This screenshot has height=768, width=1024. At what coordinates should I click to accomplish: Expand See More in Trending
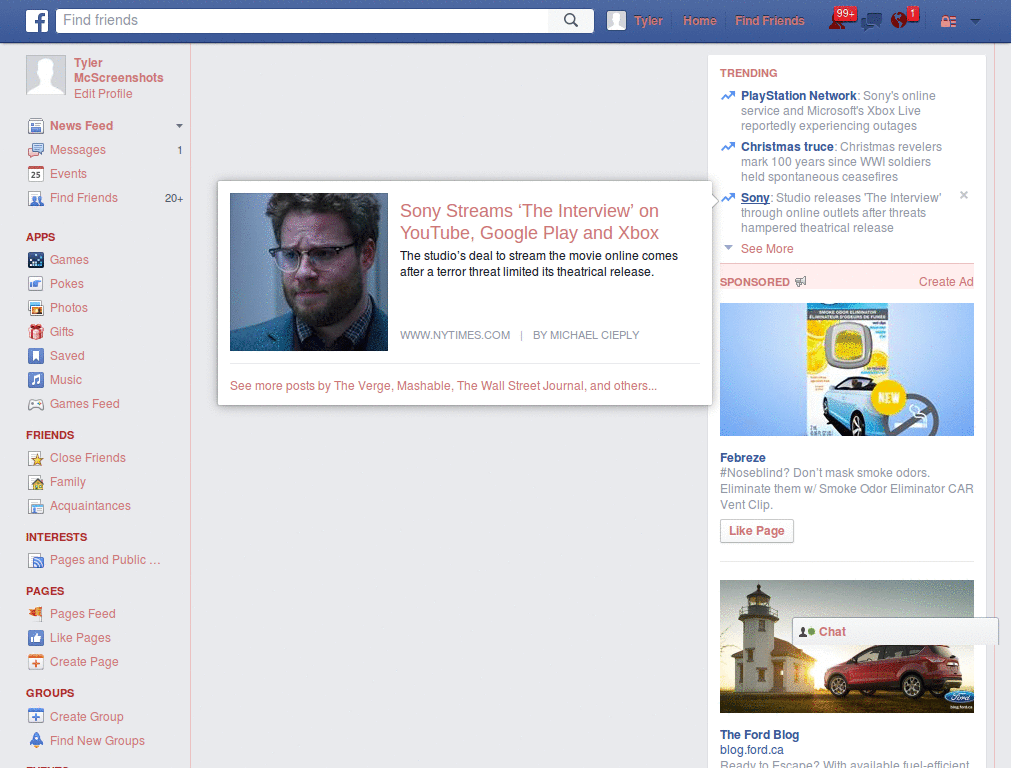click(x=766, y=248)
